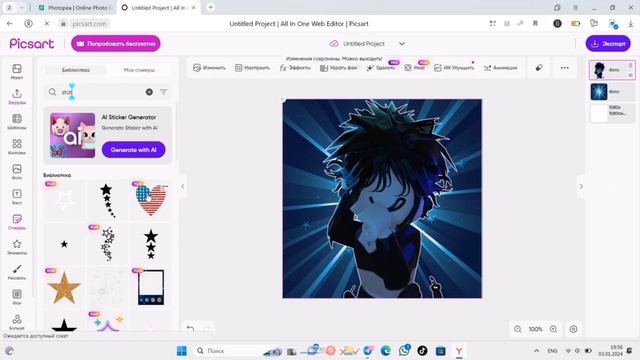
Task: Add the falling black stars trail sticker
Action: [x=108, y=200]
